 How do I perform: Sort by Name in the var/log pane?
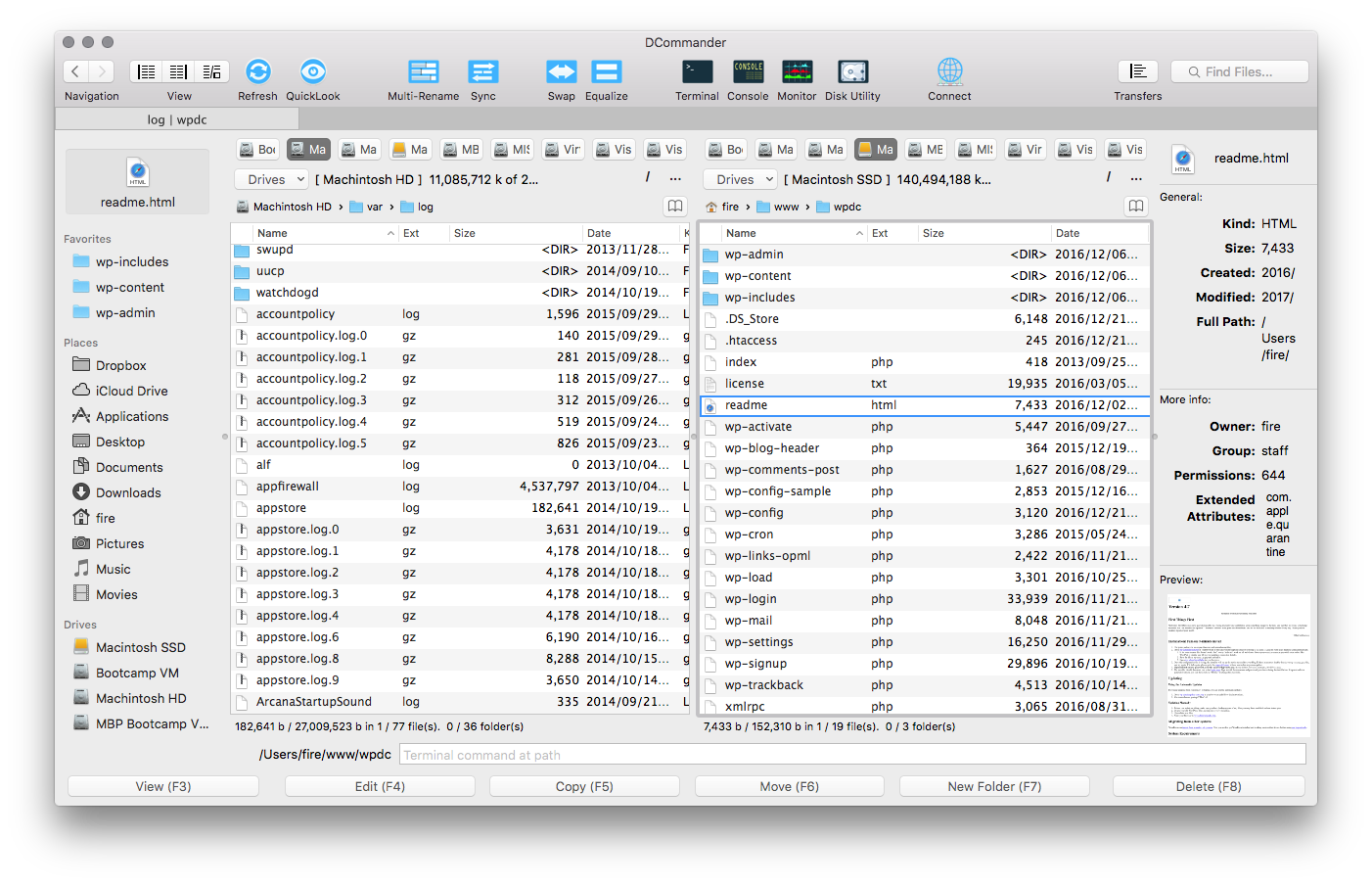(x=325, y=233)
